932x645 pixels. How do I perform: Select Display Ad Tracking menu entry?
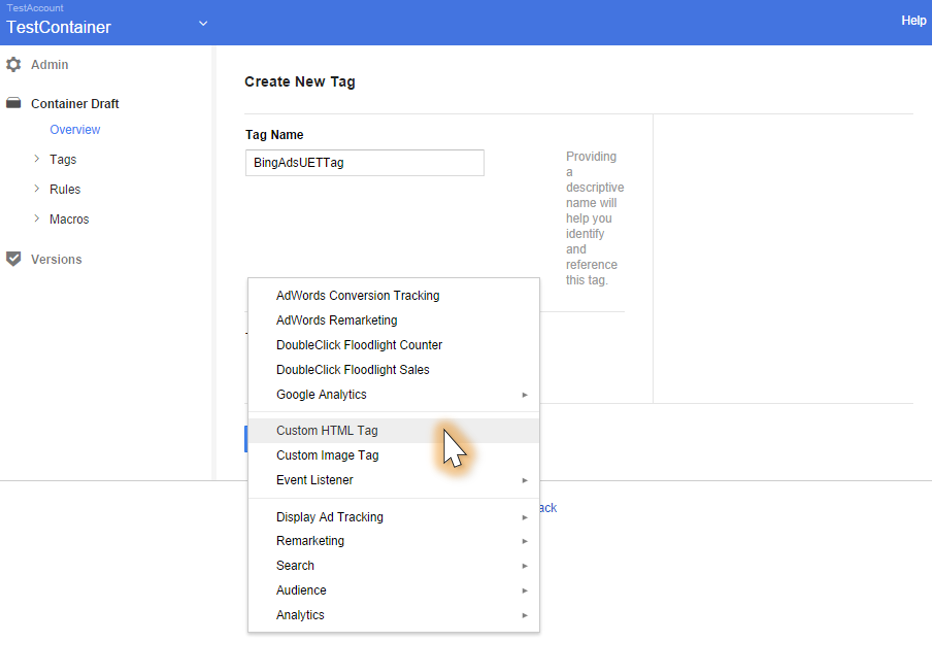click(393, 517)
